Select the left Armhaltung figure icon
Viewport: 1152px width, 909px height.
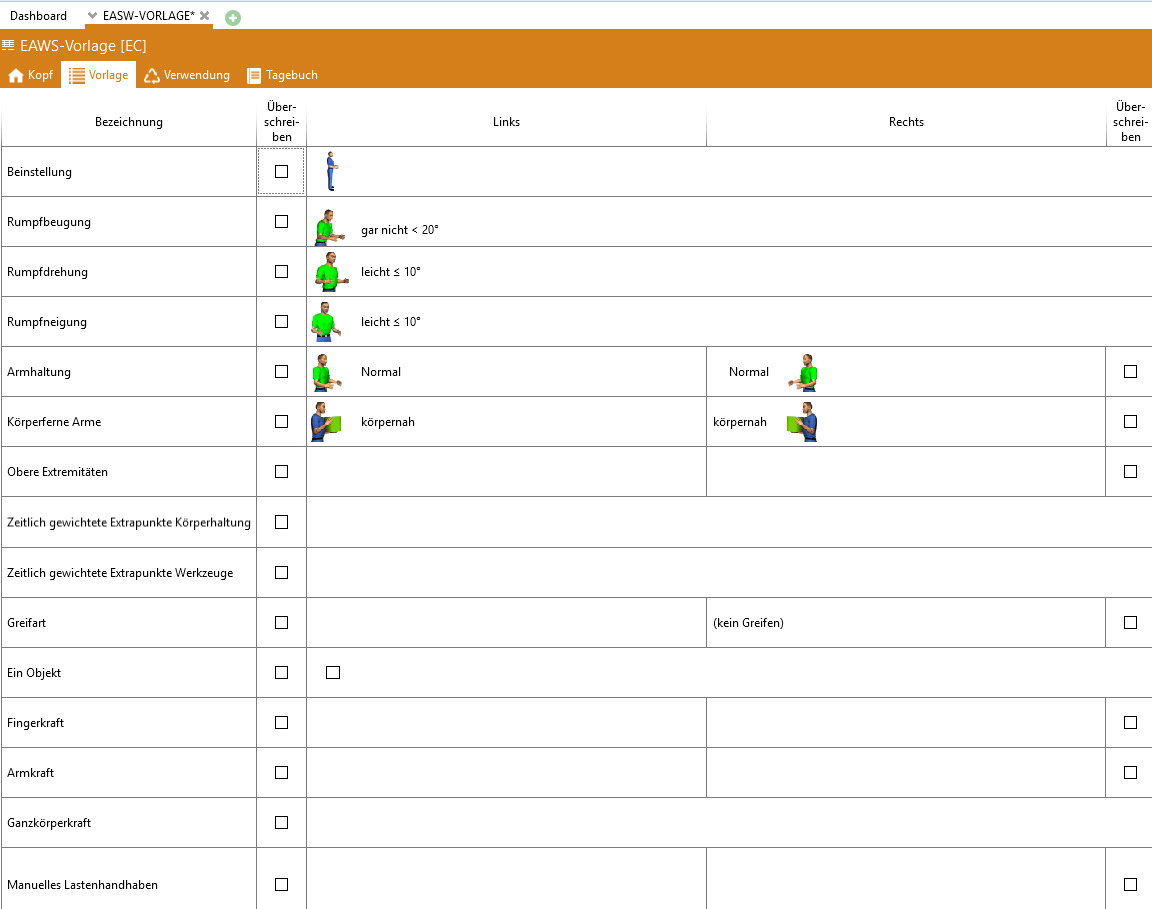tap(325, 372)
